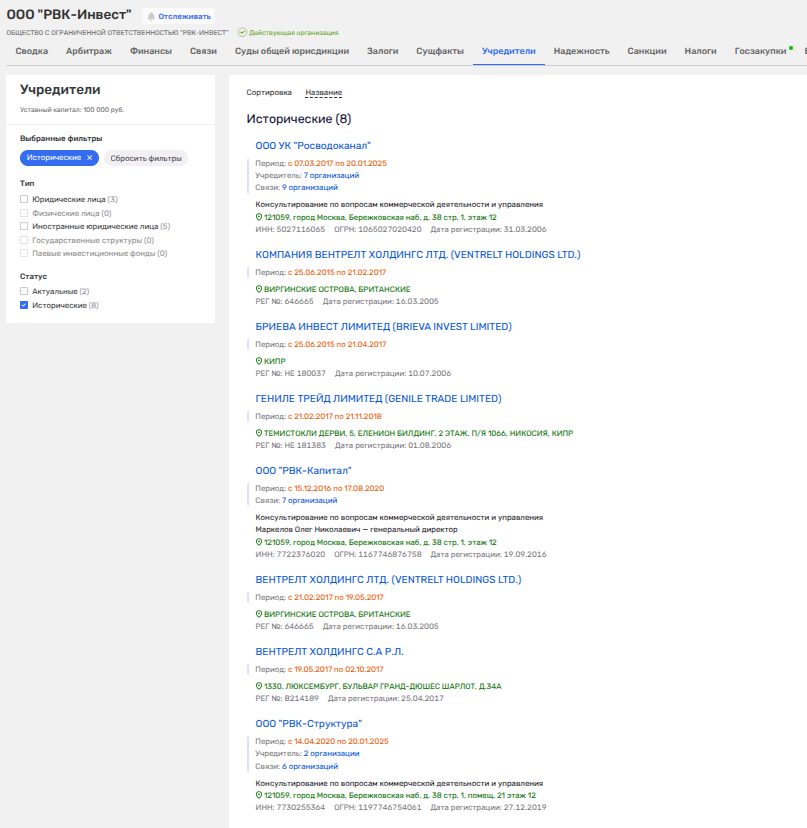Remove the Исторические filter chip using X
This screenshot has width=807, height=828.
[89, 158]
